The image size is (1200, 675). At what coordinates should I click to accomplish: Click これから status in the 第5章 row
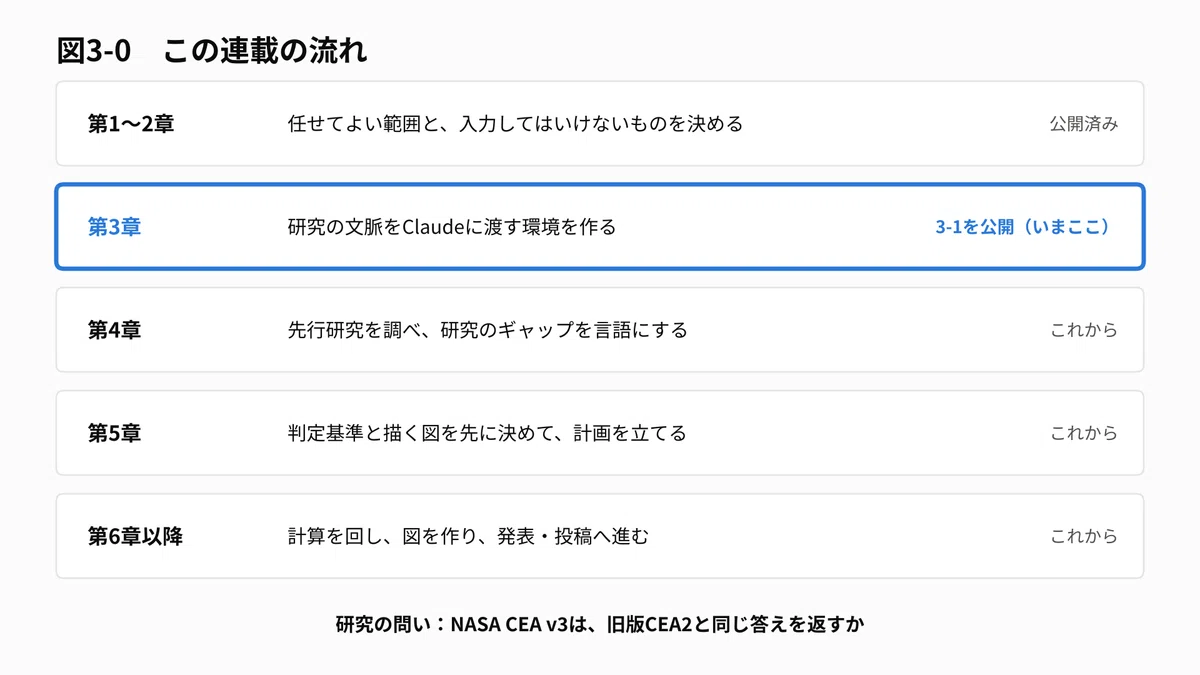pyautogui.click(x=1084, y=433)
